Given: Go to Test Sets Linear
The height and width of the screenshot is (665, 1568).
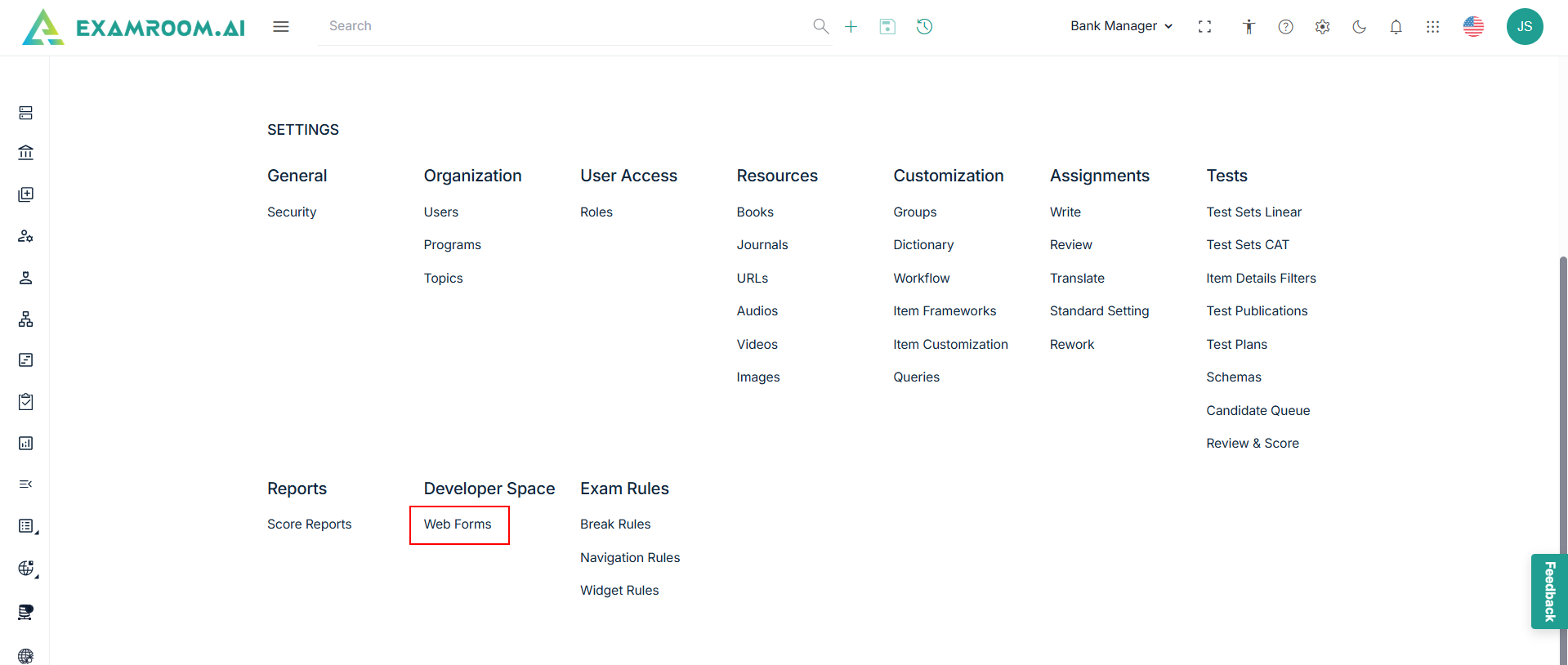Looking at the screenshot, I should pyautogui.click(x=1253, y=212).
